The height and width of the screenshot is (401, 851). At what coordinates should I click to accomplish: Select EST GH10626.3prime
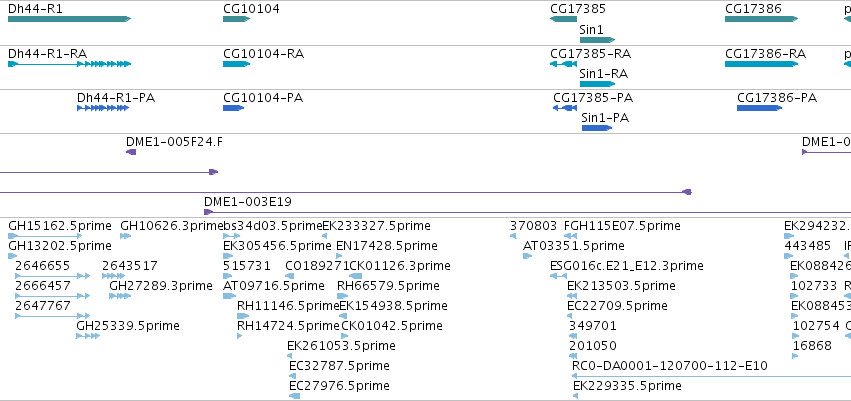(x=125, y=236)
